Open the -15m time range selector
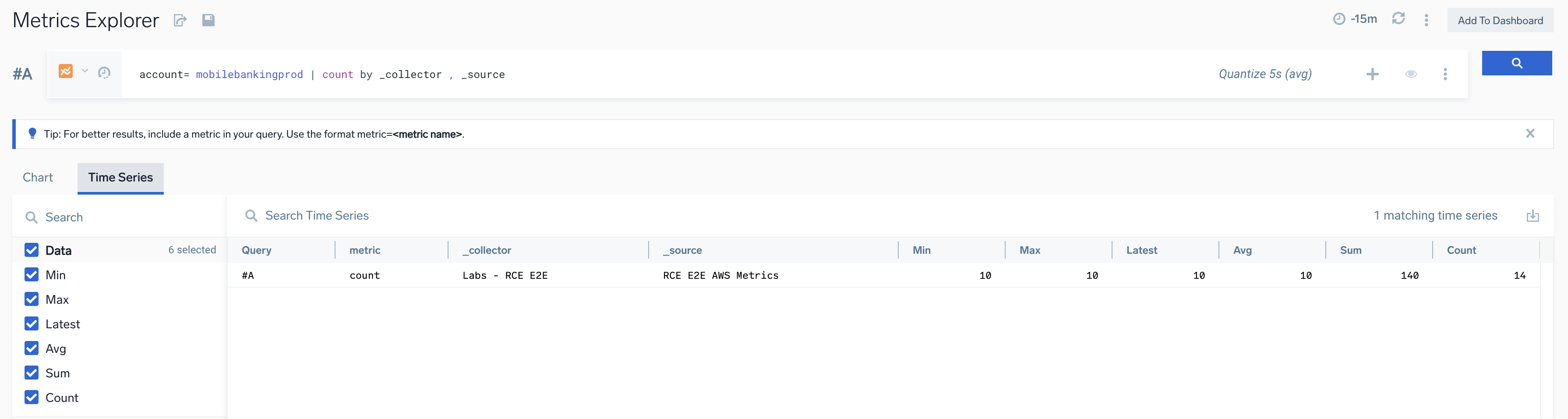 [x=1356, y=19]
